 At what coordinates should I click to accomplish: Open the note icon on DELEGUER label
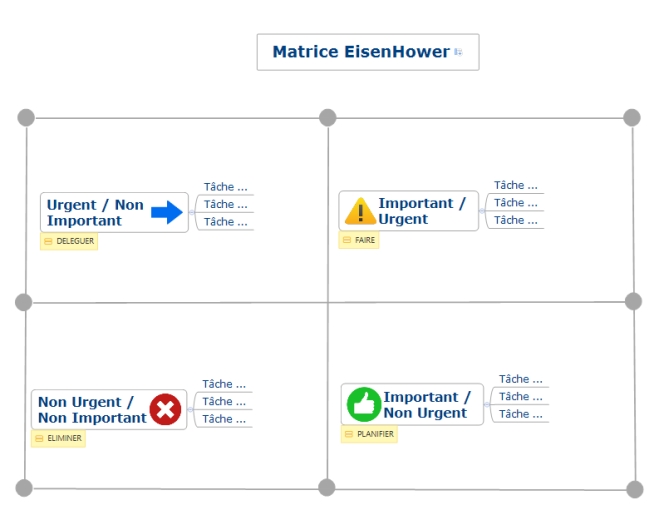click(x=47, y=241)
